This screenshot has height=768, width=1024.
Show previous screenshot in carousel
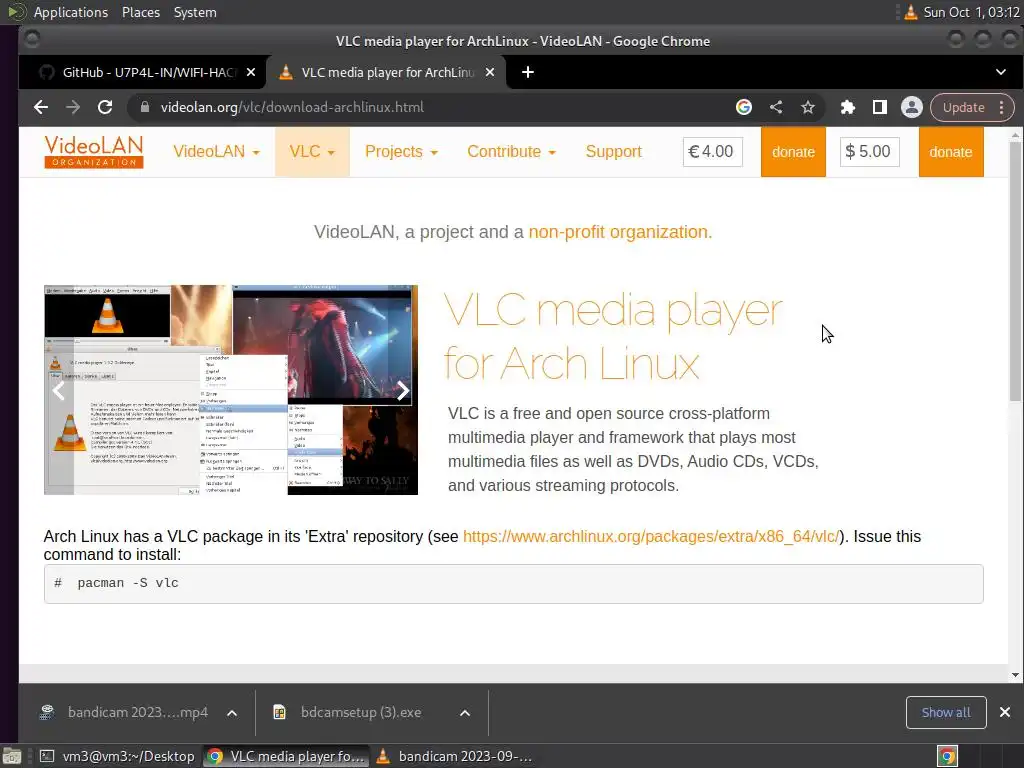[59, 391]
